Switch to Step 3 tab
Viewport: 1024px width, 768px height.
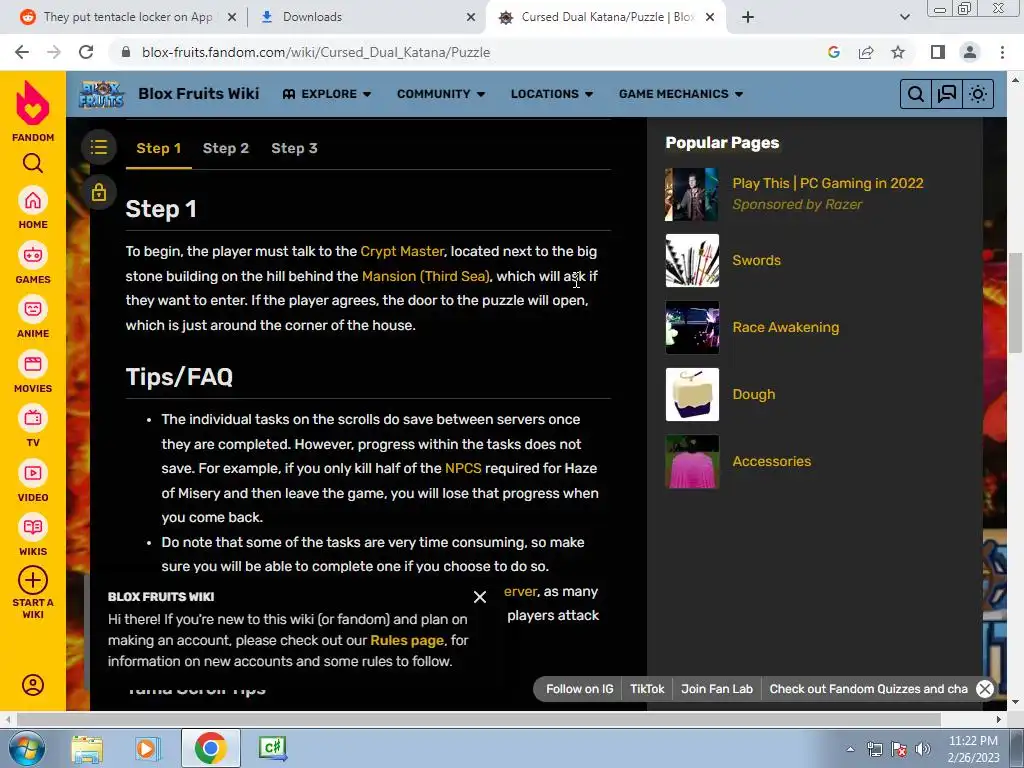(295, 148)
